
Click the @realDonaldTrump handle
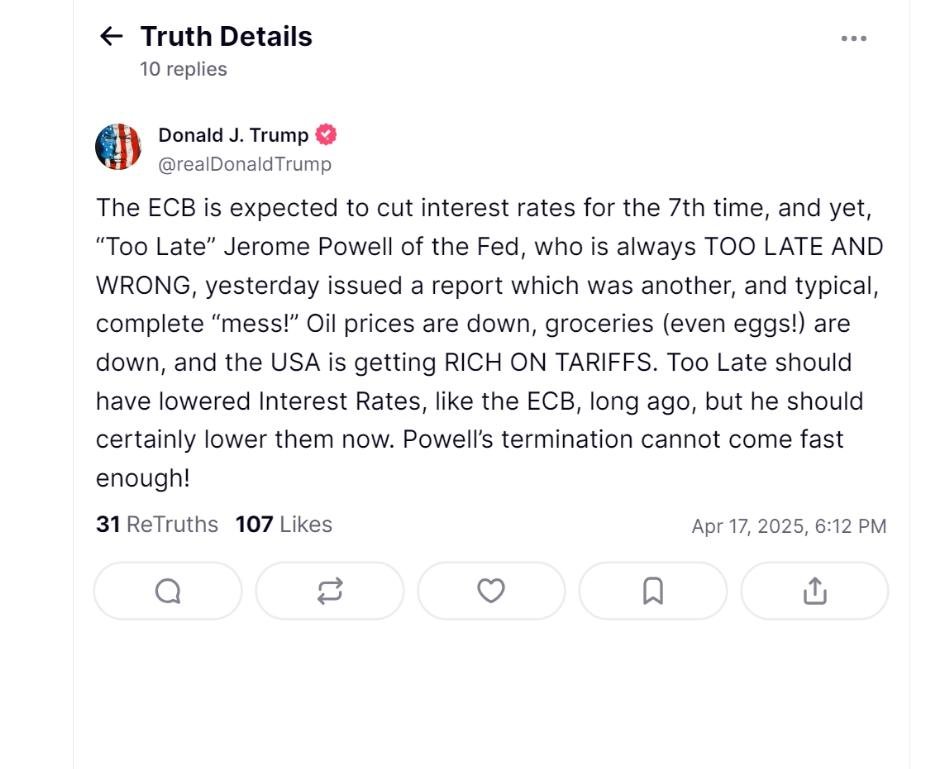click(x=245, y=164)
